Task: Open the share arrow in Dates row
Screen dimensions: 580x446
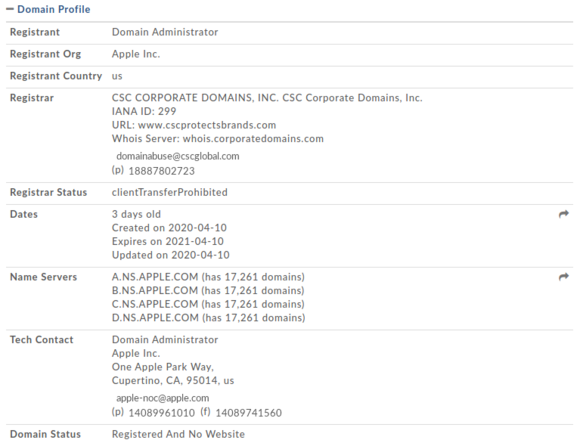Action: (x=563, y=214)
